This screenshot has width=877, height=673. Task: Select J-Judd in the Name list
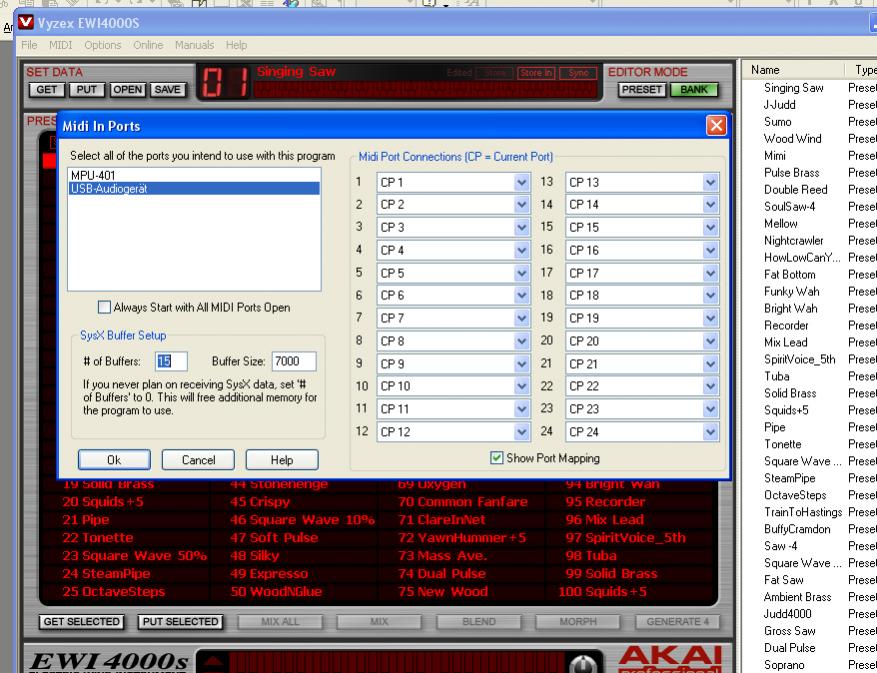[780, 105]
